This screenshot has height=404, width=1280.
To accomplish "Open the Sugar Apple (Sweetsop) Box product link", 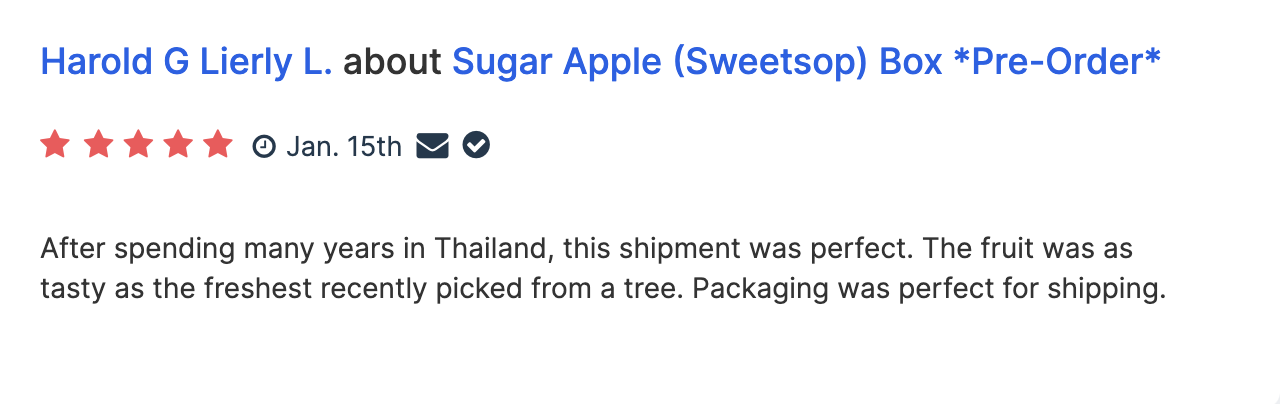I will coord(806,62).
